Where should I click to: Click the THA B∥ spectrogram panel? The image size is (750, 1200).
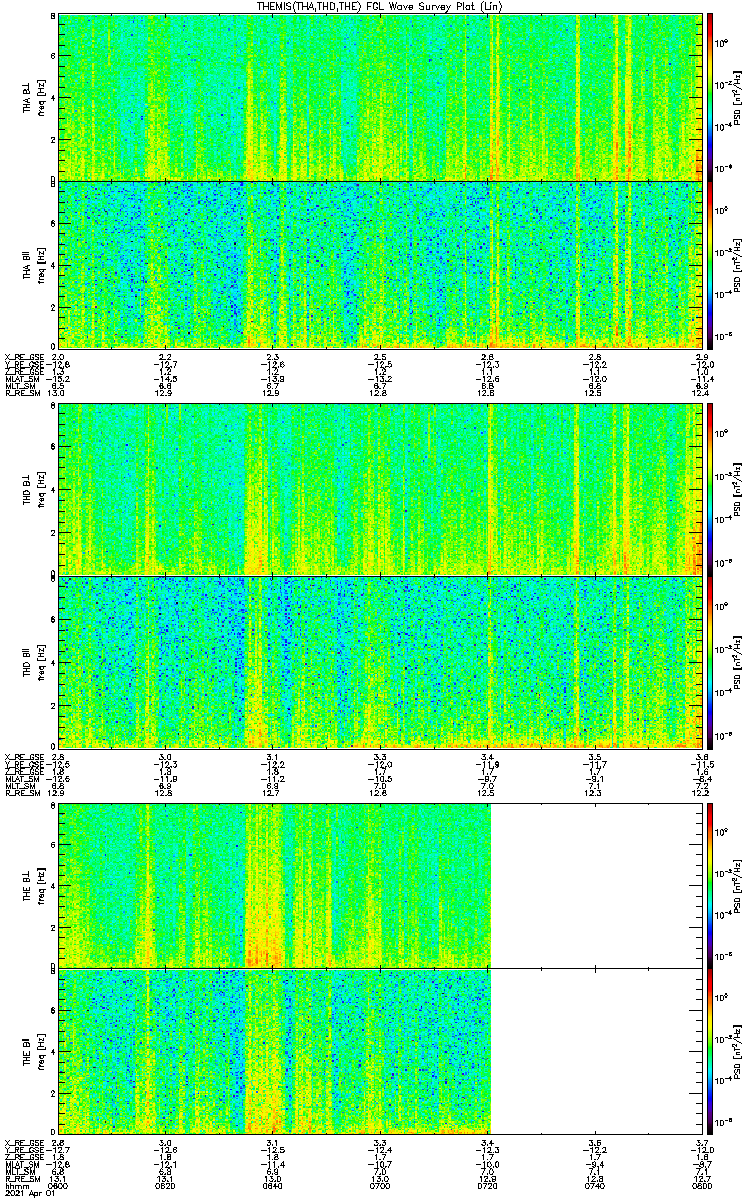[x=378, y=264]
